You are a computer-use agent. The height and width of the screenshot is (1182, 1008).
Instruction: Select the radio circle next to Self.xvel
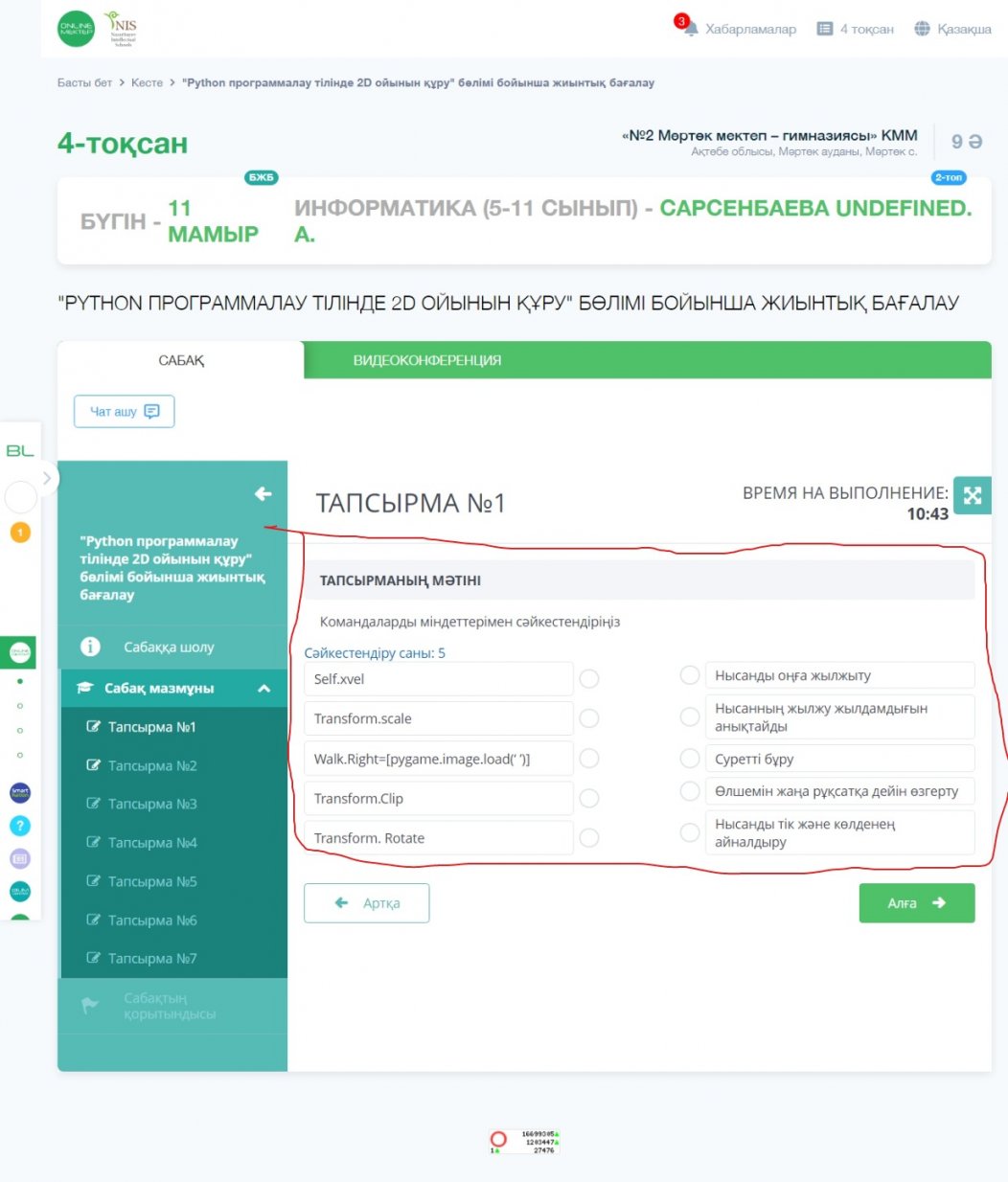(589, 678)
